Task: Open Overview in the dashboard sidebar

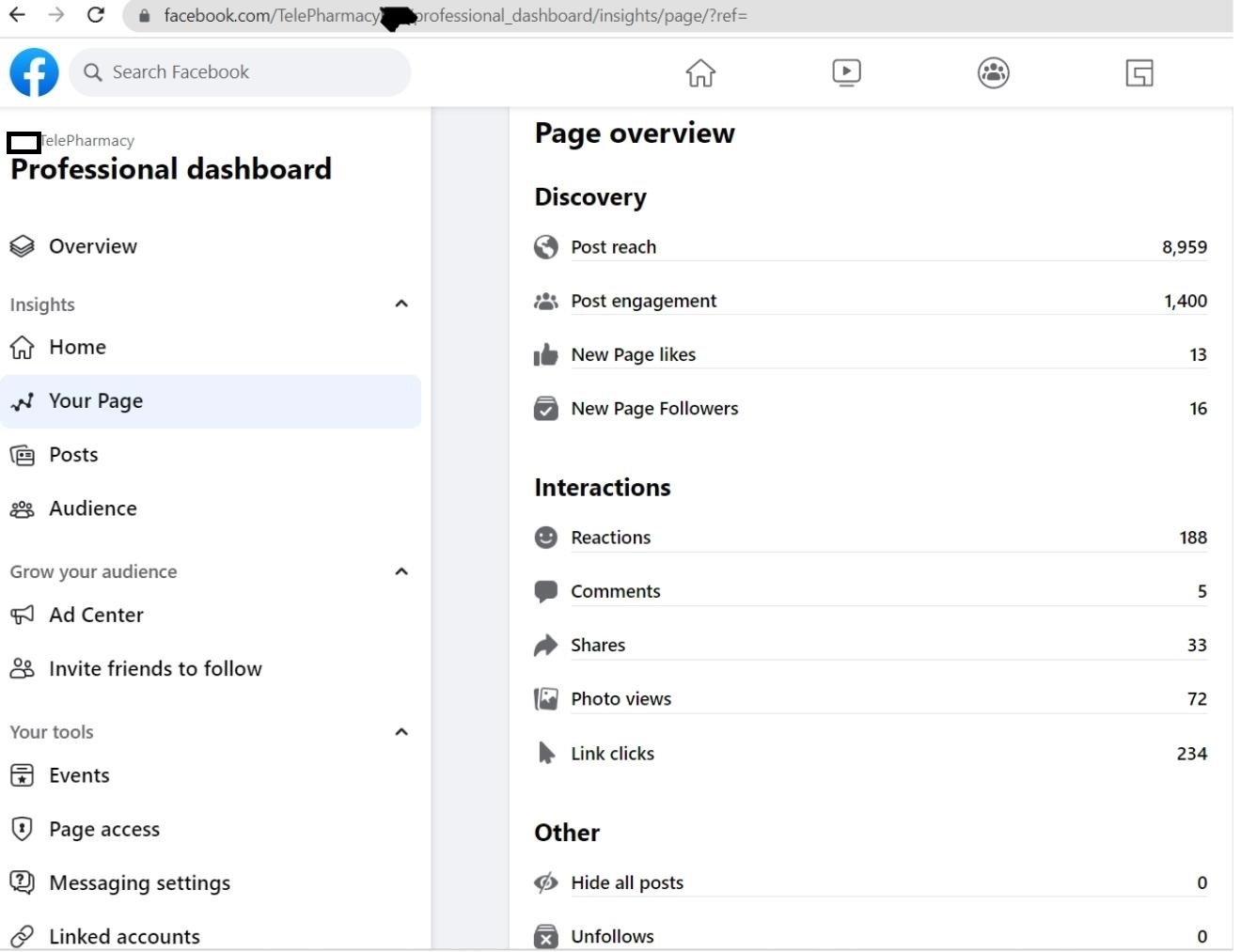Action: (92, 246)
